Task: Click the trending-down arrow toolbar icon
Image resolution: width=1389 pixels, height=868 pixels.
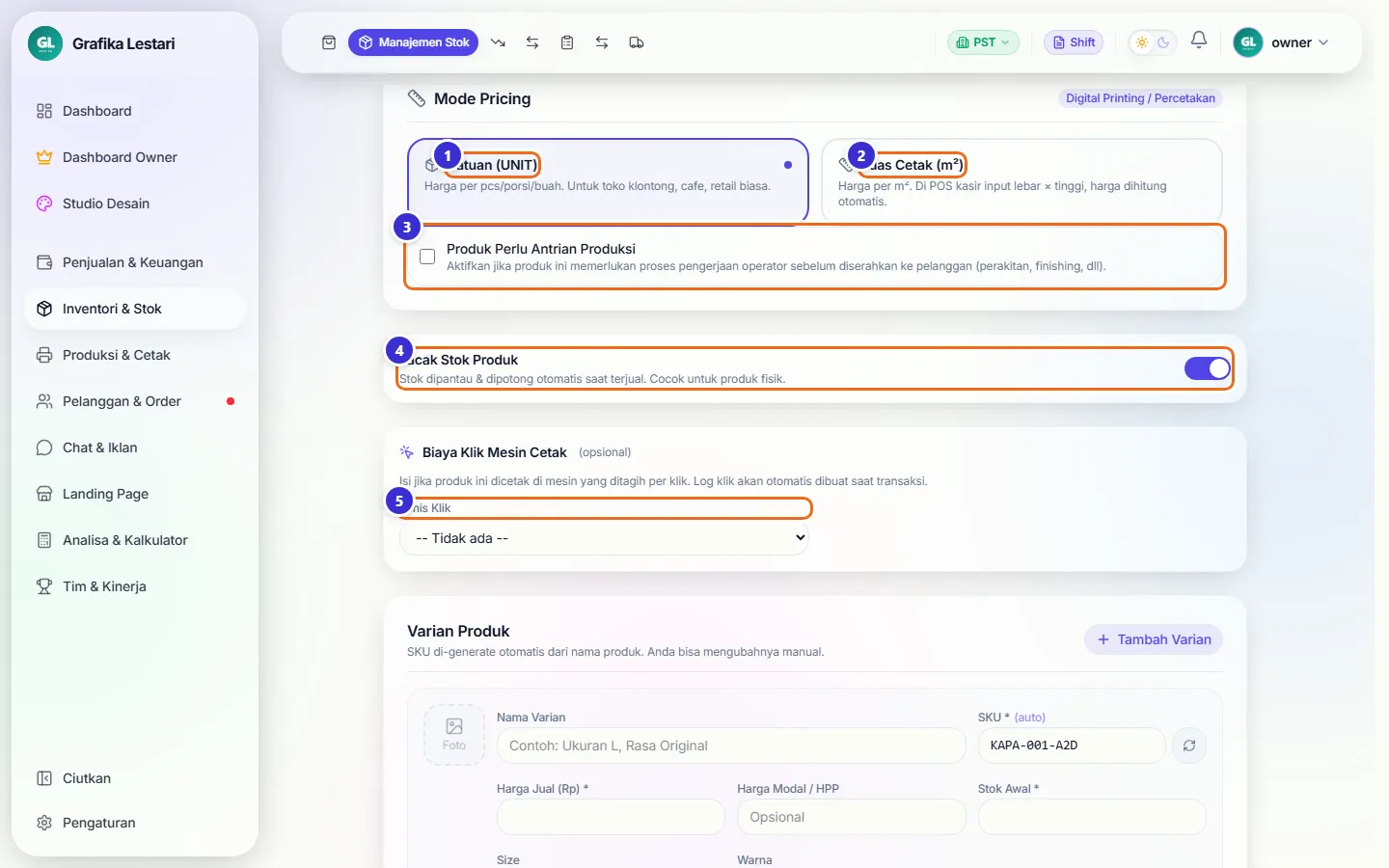Action: pyautogui.click(x=498, y=42)
